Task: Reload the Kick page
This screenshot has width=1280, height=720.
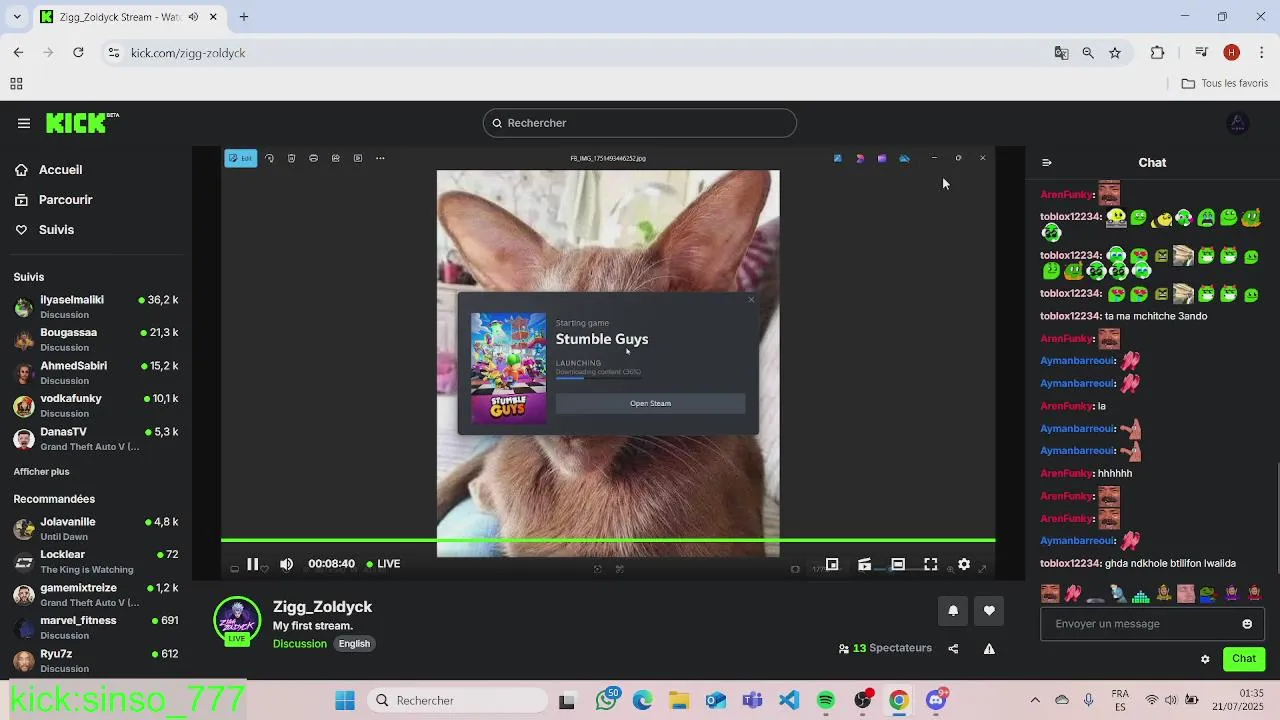Action: [78, 53]
